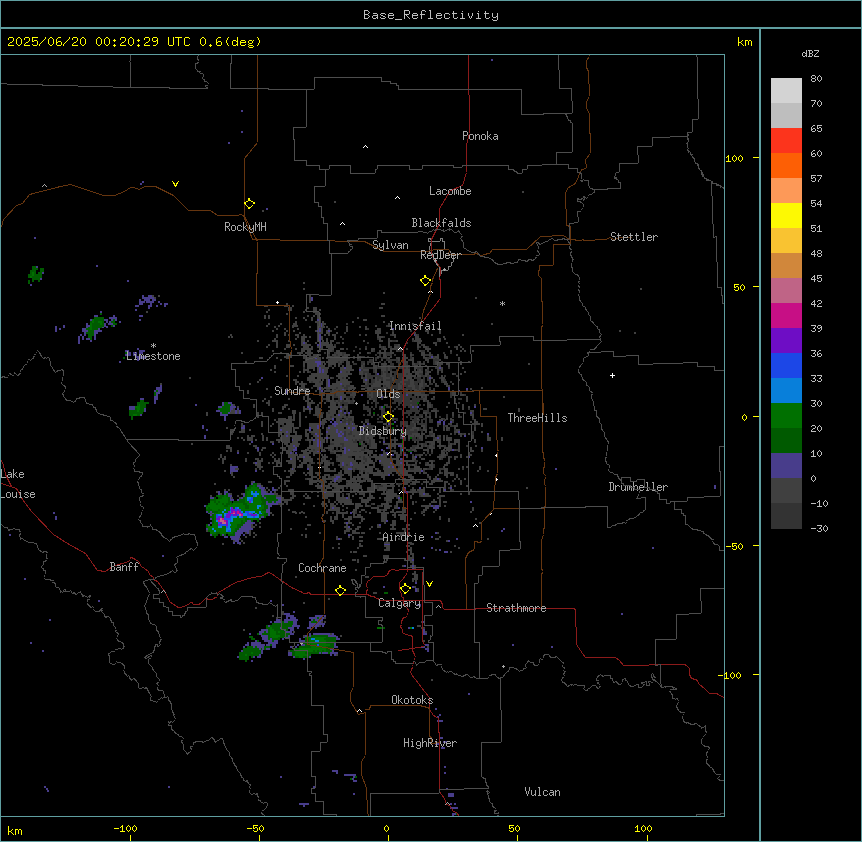Select the Didsbury label

(383, 431)
